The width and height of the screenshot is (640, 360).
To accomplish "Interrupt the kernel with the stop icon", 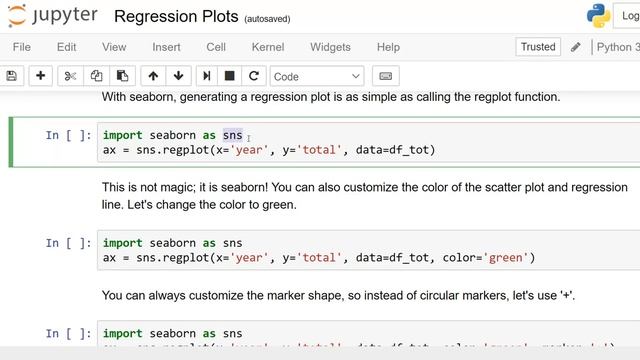I will (229, 76).
